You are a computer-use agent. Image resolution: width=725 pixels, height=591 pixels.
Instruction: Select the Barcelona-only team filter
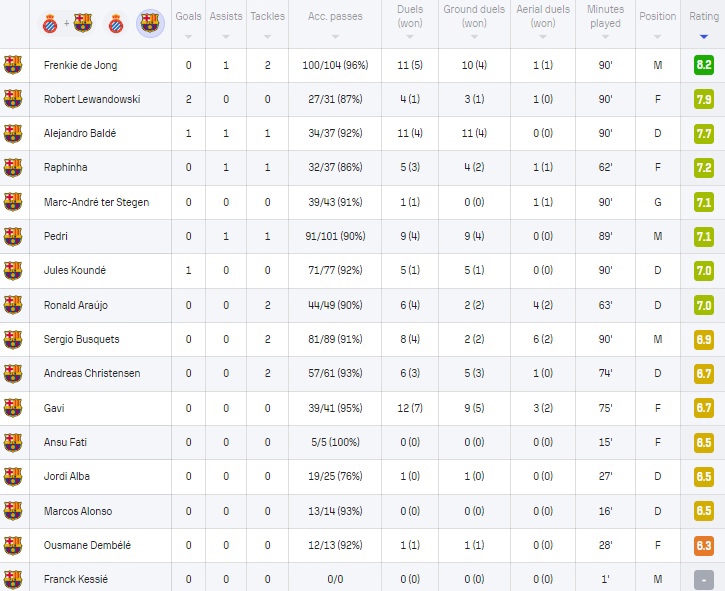click(149, 22)
